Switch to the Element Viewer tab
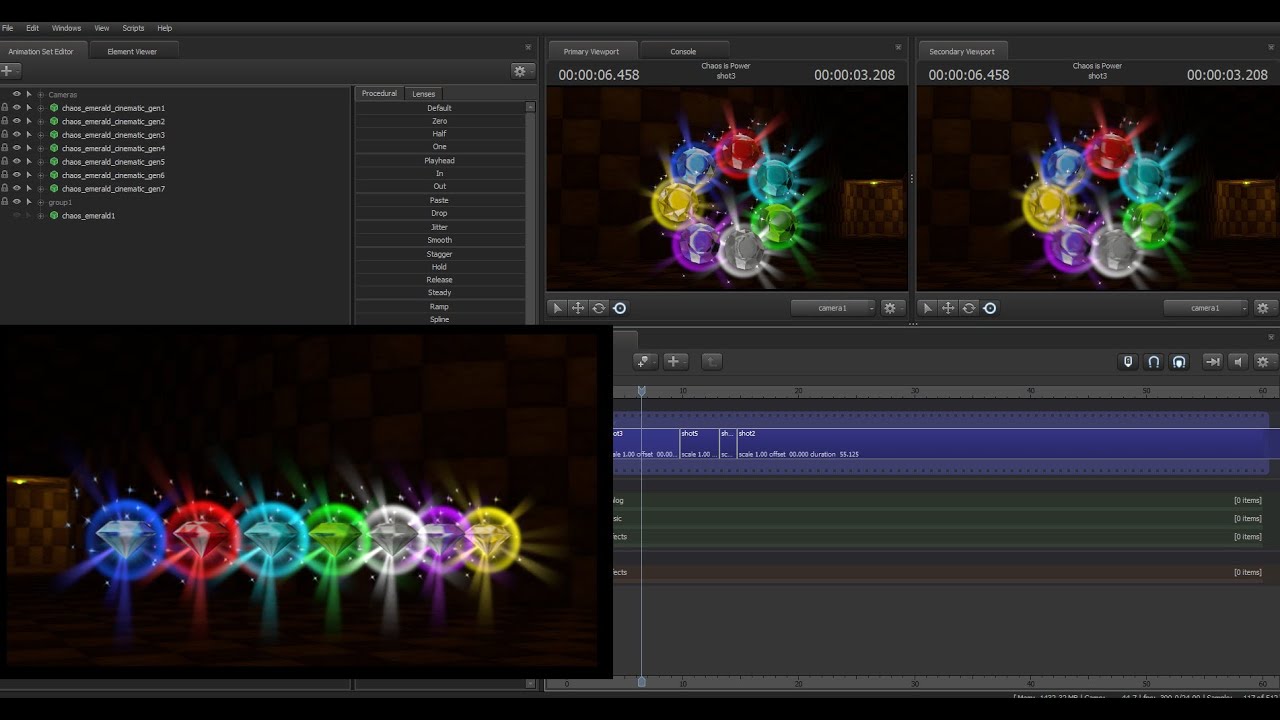The width and height of the screenshot is (1280, 720). click(x=132, y=51)
